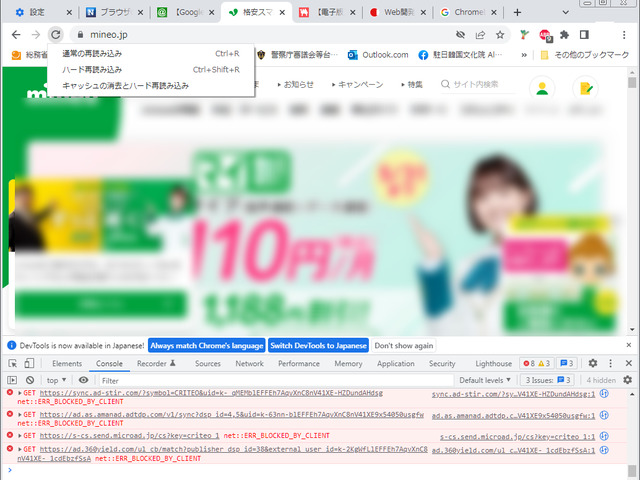640x480 pixels.
Task: Open the Default levels dropdown
Action: 485,380
